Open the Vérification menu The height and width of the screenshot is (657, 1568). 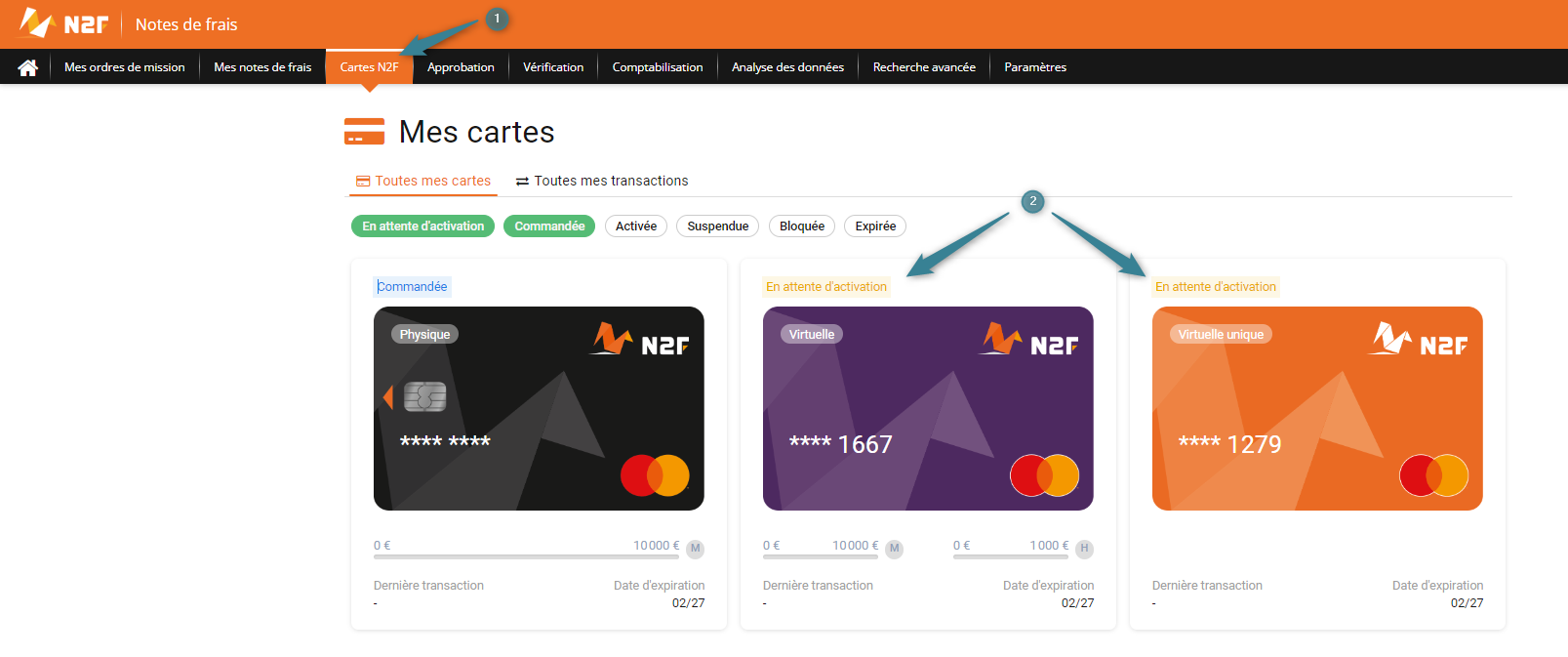[x=553, y=67]
